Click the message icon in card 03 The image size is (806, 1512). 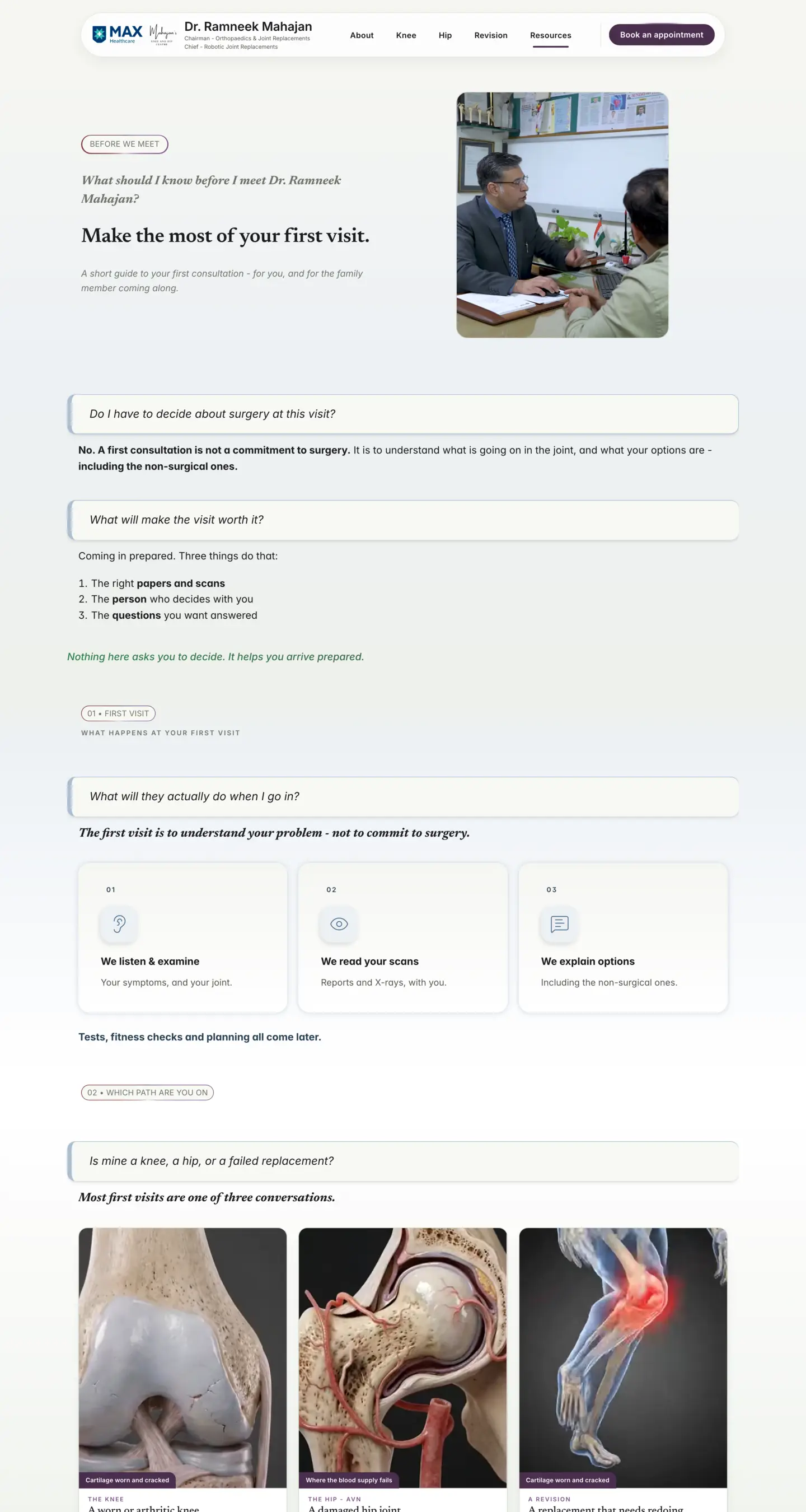(559, 924)
